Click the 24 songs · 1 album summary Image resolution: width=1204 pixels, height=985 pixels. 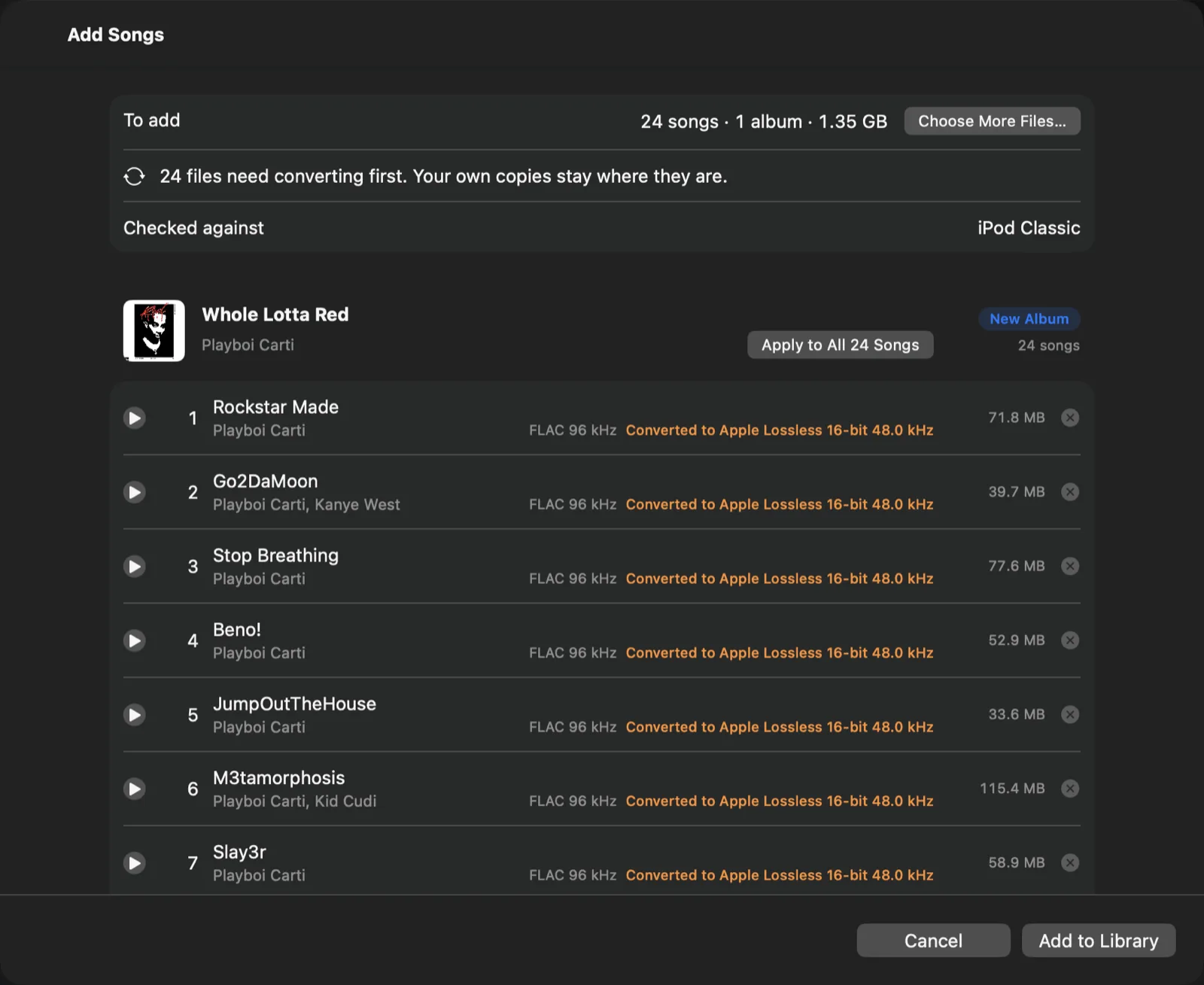pos(764,121)
